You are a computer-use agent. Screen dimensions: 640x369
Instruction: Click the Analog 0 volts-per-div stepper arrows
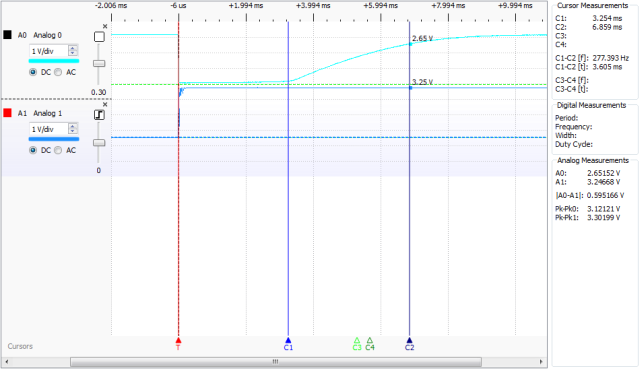click(73, 51)
